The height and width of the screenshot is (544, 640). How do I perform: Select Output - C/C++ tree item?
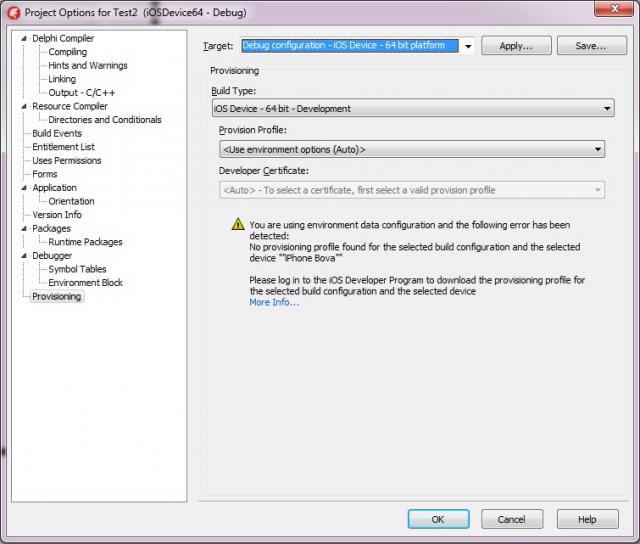82,93
